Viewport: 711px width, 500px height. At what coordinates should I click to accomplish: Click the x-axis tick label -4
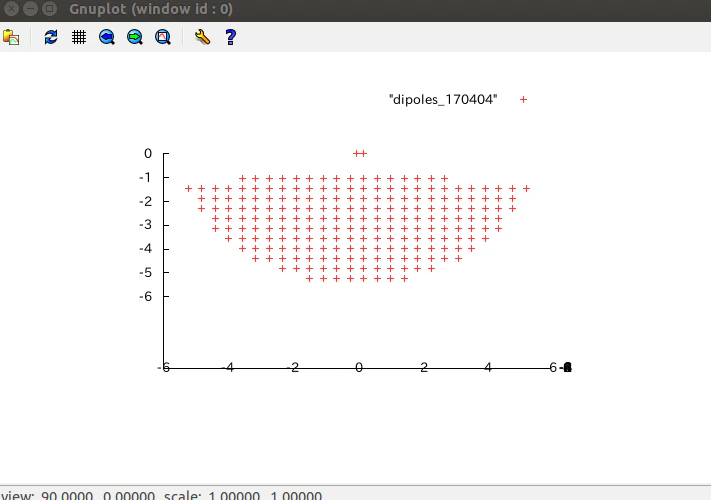tap(228, 367)
